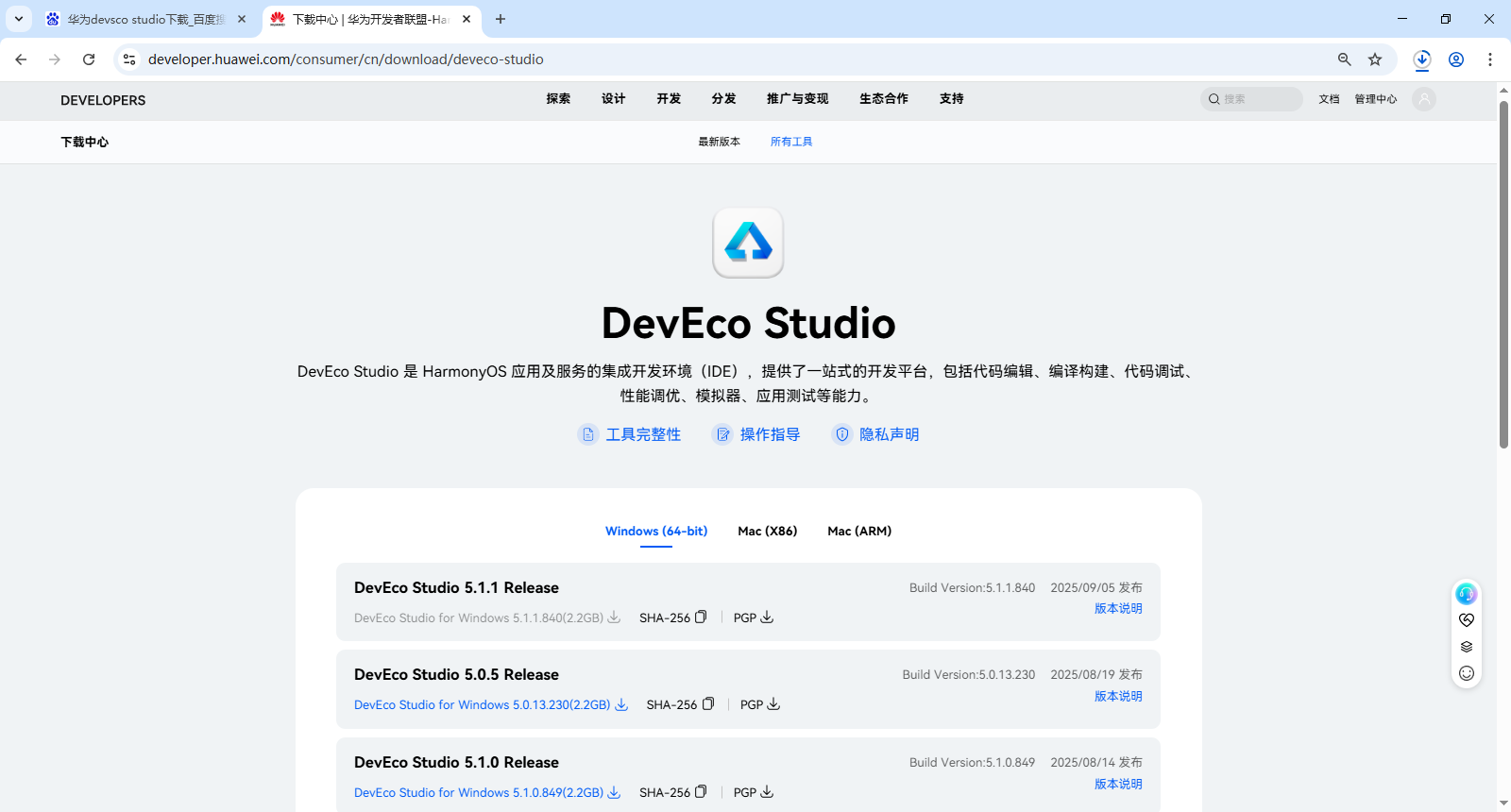Click the 2025/08/19 发布 date text

pos(1096,674)
